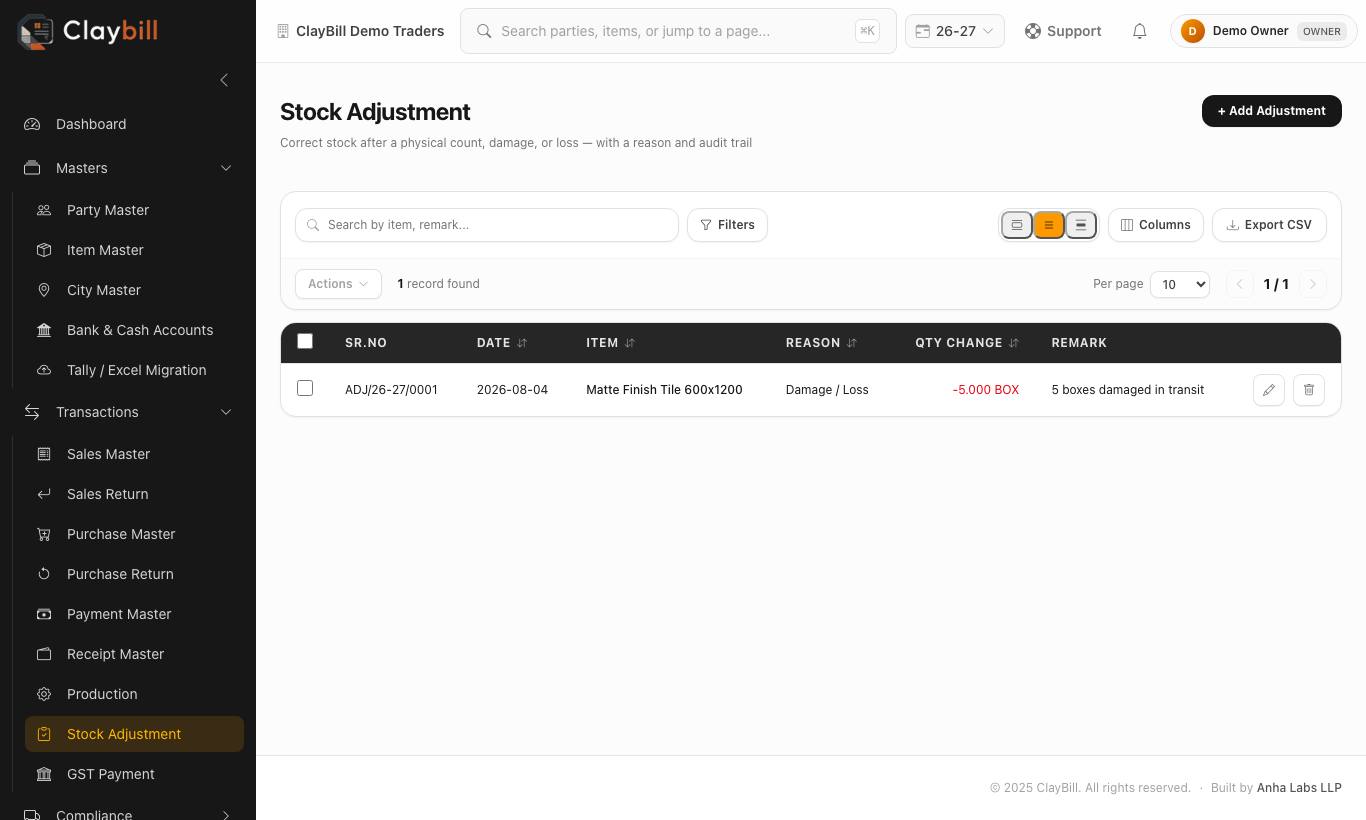Click the Add Adjustment button

point(1272,111)
